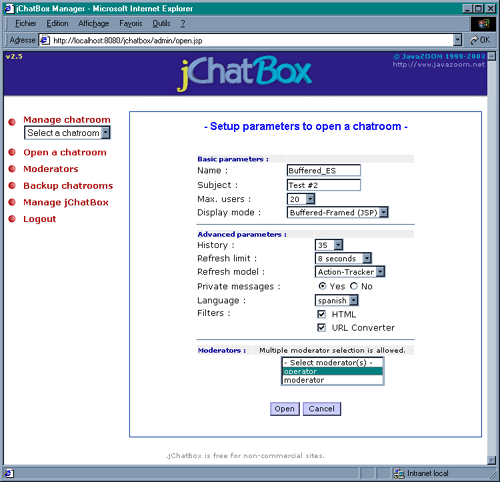
Task: Click the Cancel button
Action: point(322,409)
